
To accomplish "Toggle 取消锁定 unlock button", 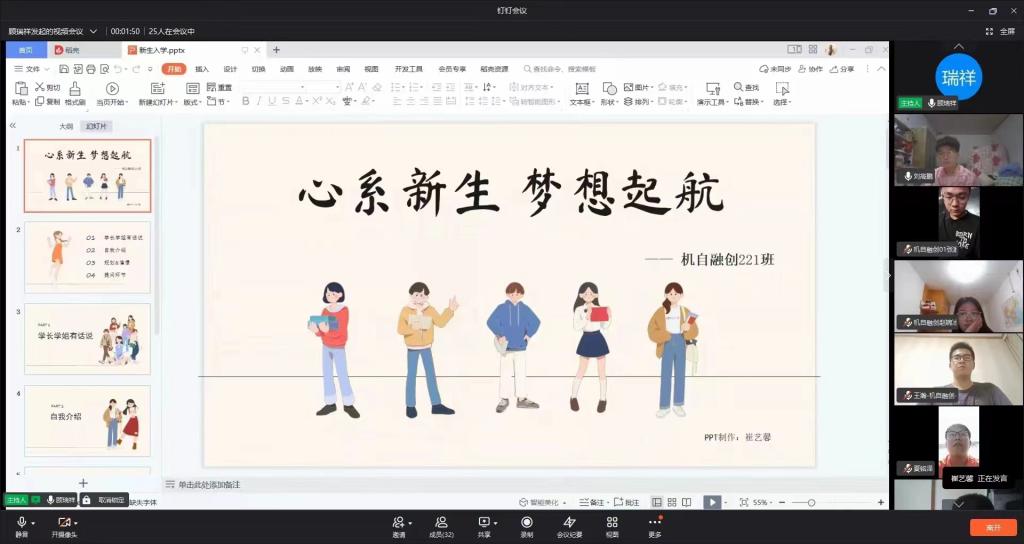I will pyautogui.click(x=104, y=499).
